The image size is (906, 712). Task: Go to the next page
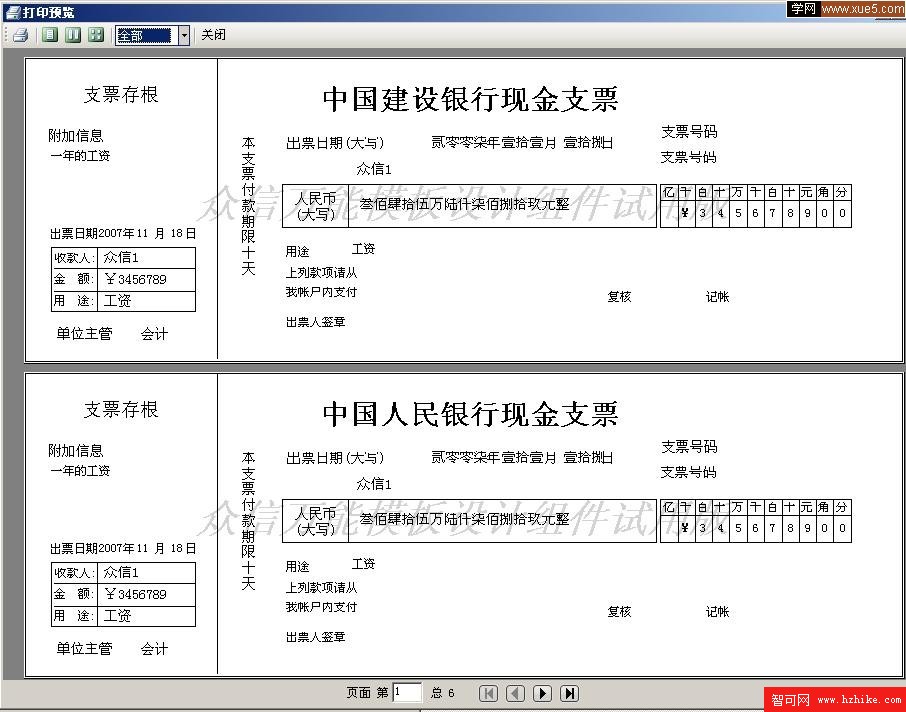pyautogui.click(x=542, y=694)
